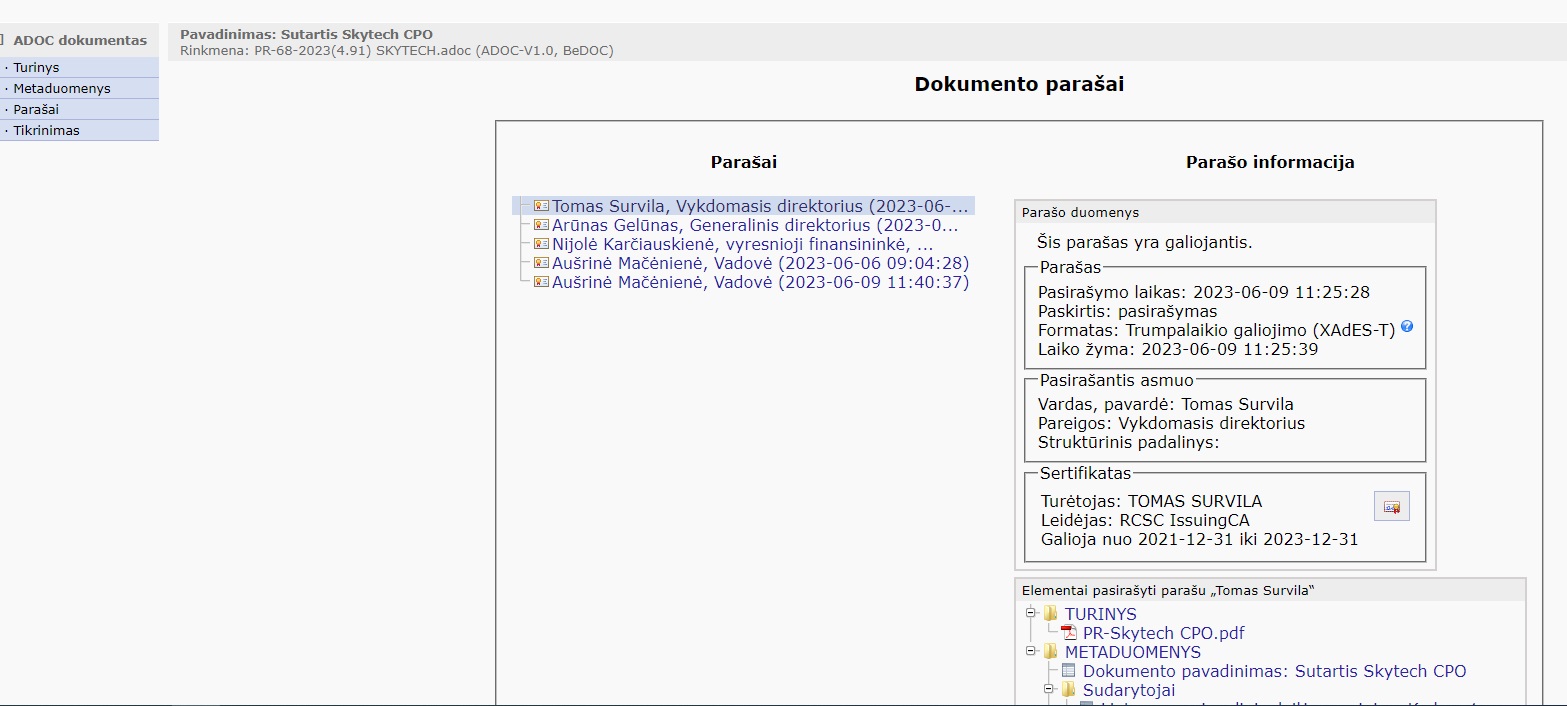Viewport: 1567px width, 706px height.
Task: Click the Sudarytojai folder icon
Action: [x=1068, y=690]
